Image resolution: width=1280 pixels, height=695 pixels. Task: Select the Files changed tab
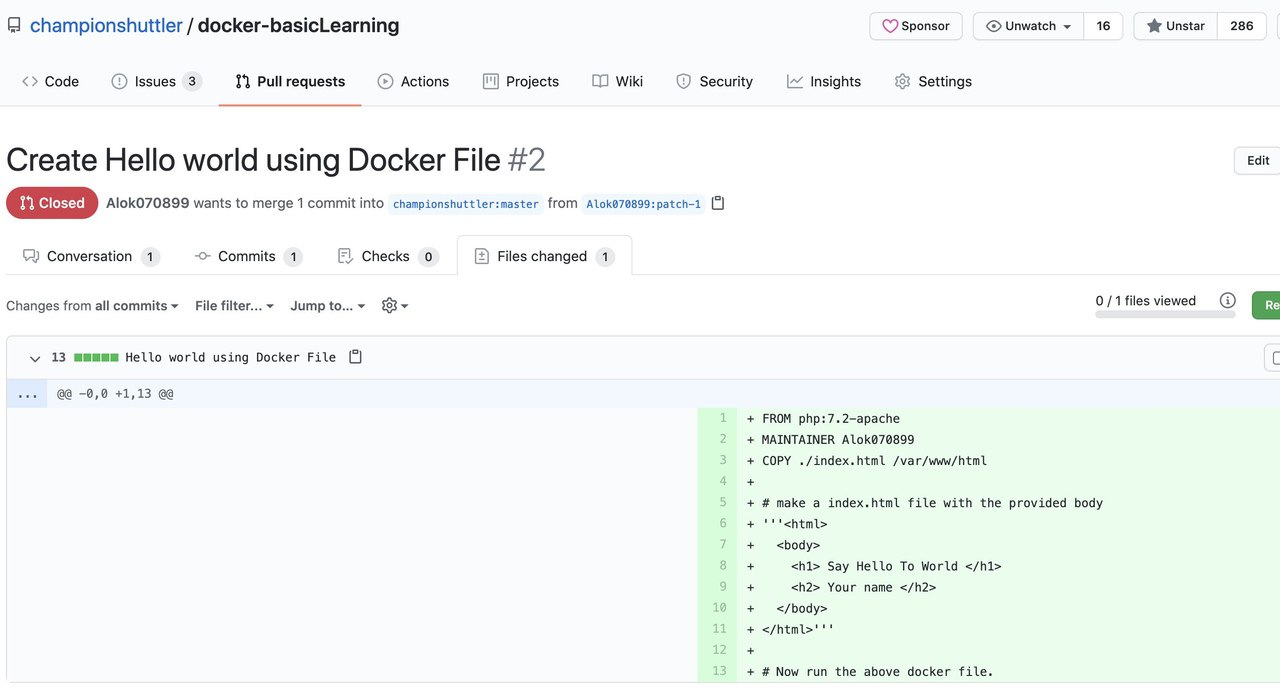coord(544,256)
